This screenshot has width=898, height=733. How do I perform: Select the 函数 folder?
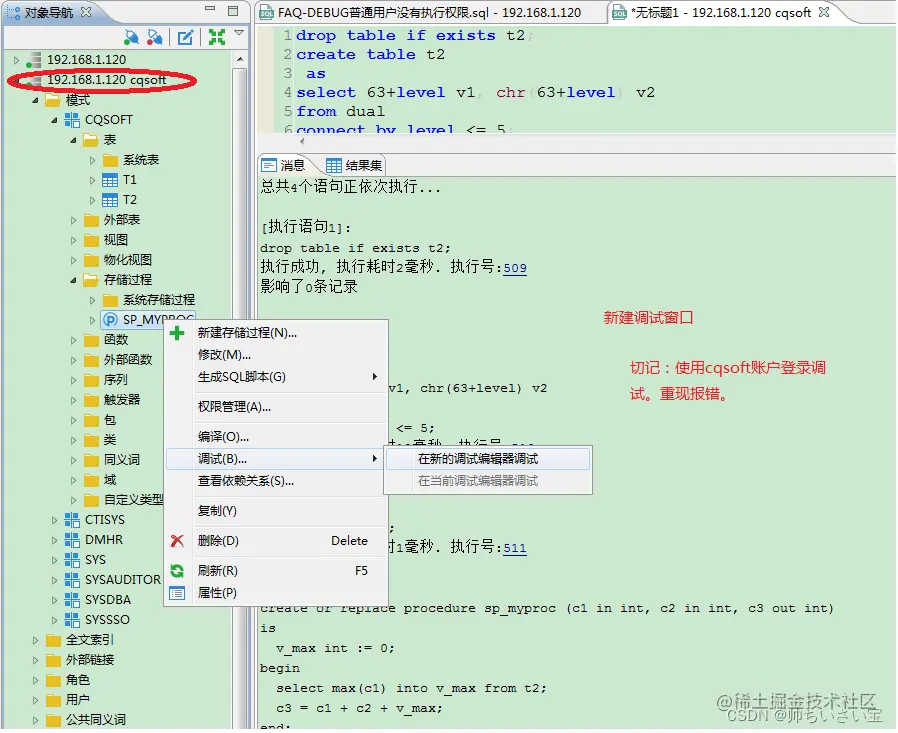tap(116, 340)
